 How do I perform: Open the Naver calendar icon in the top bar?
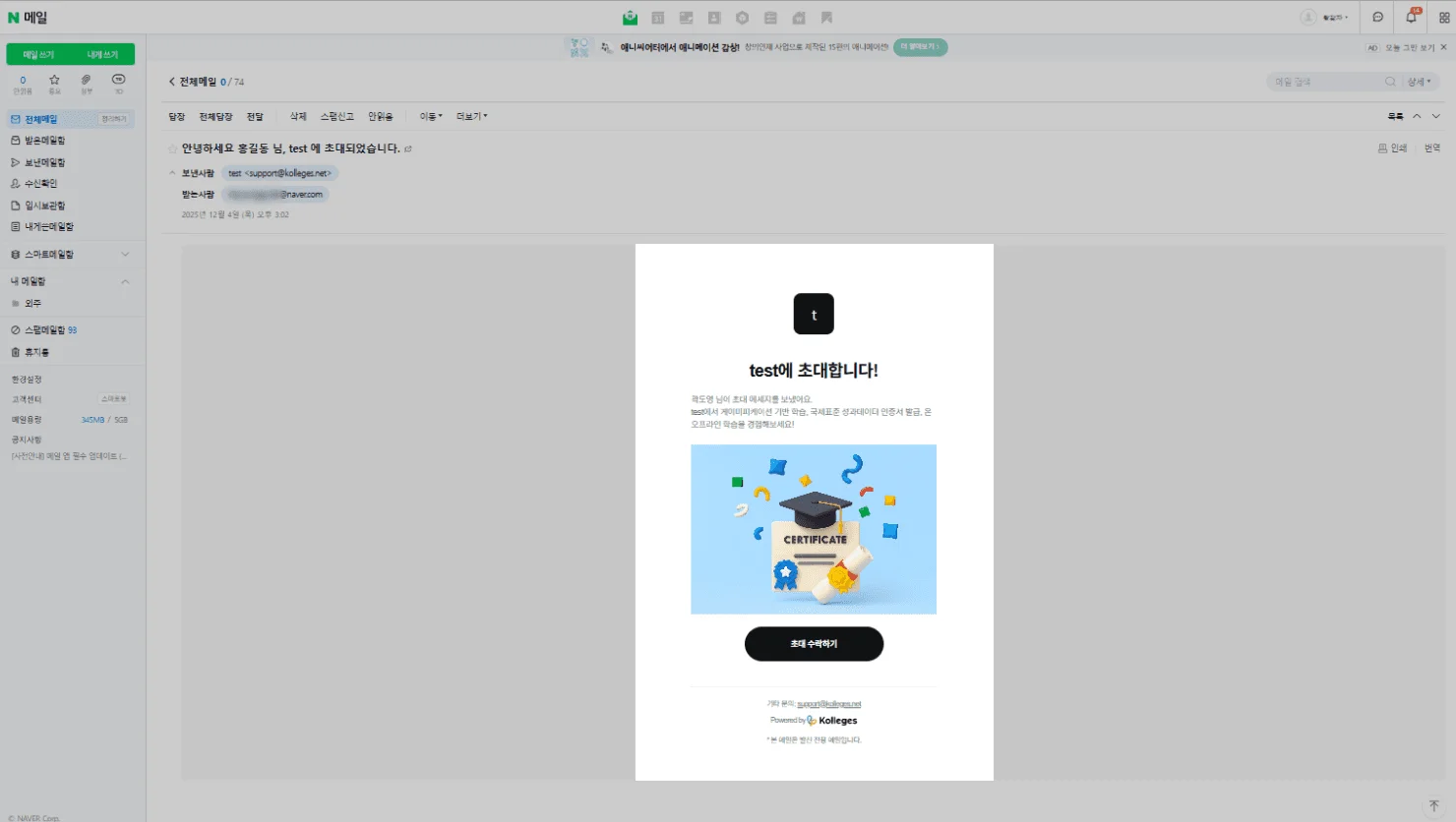click(658, 18)
